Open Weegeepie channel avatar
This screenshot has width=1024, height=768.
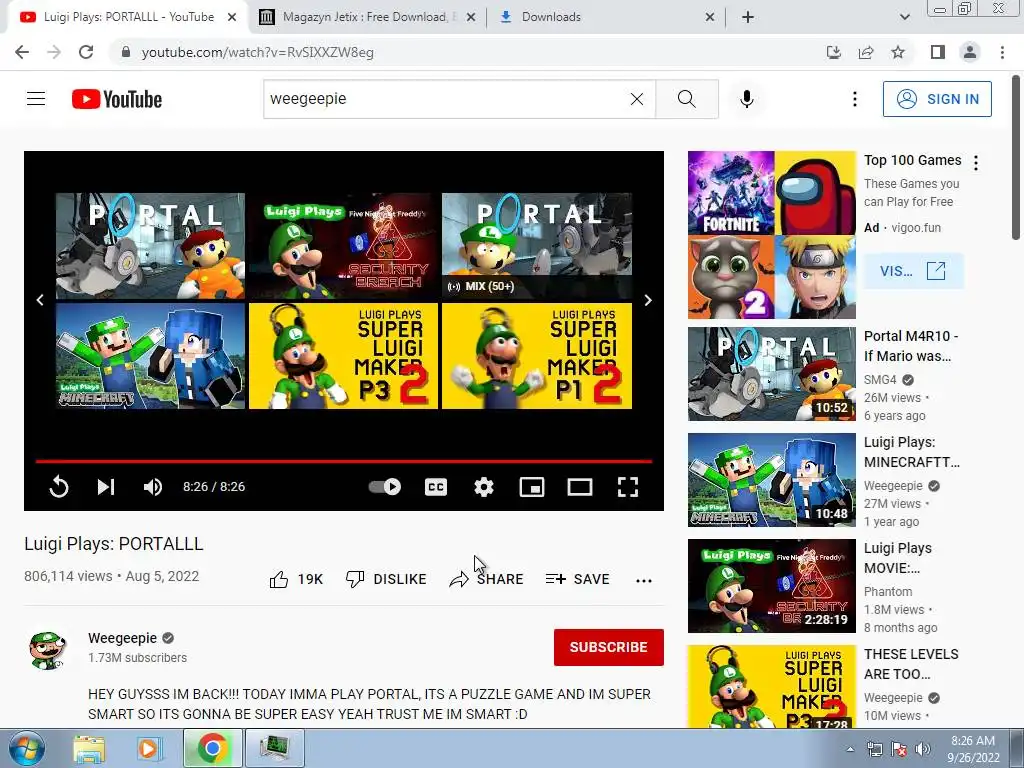[48, 650]
